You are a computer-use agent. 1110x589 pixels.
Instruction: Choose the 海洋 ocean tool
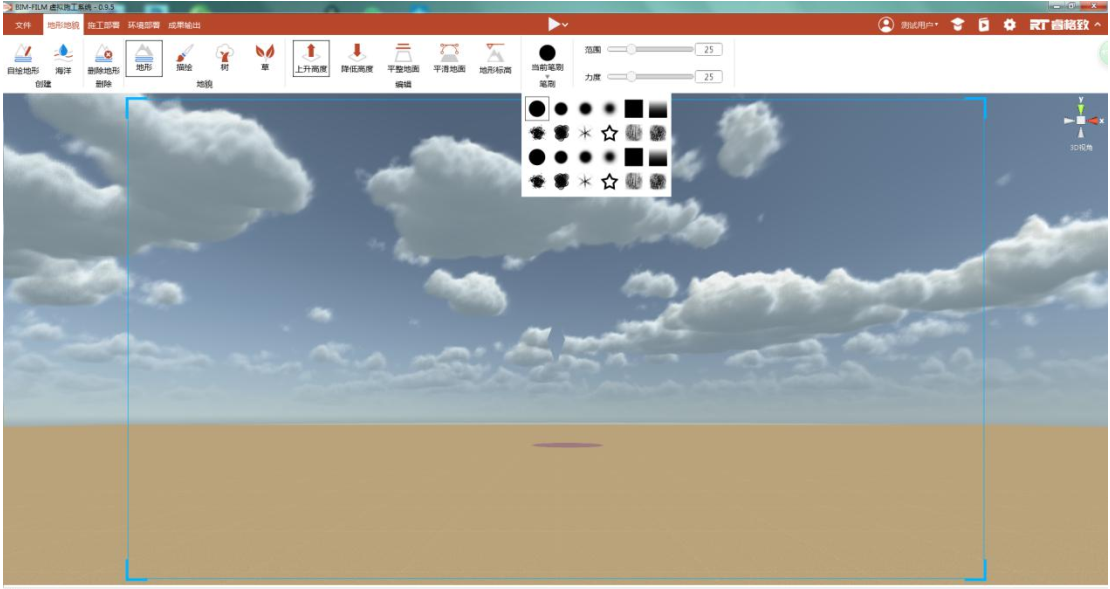pos(63,58)
